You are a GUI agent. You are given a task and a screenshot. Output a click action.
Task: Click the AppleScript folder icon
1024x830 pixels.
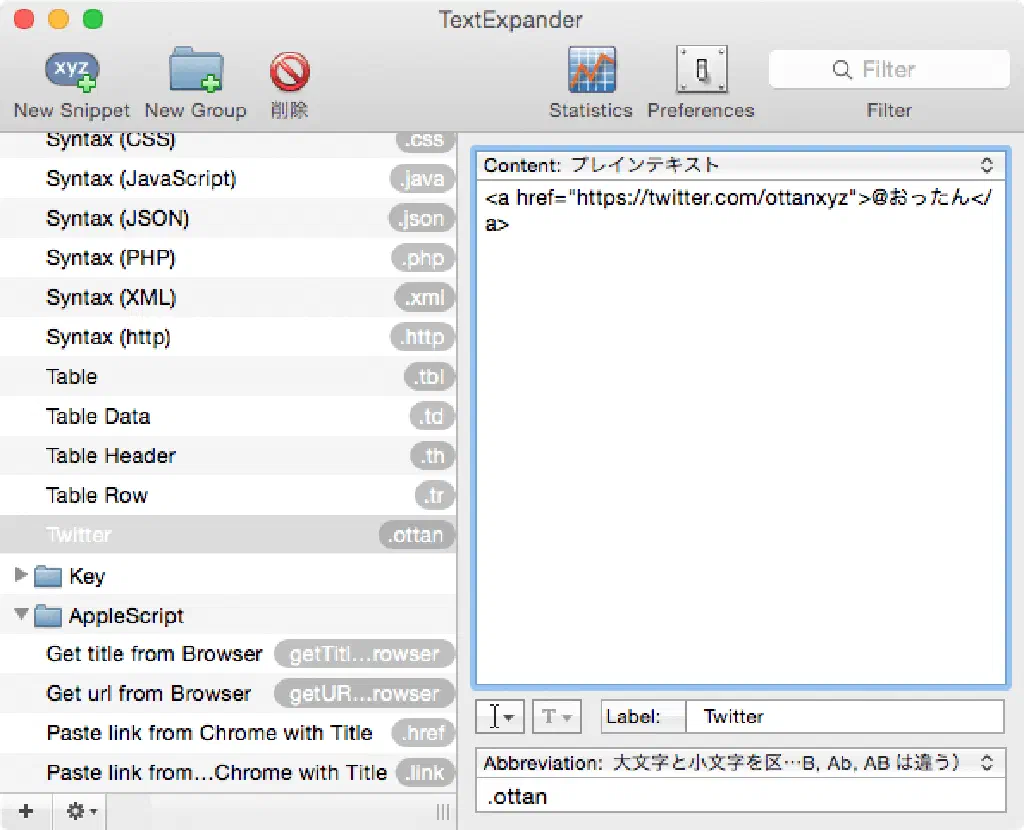point(49,616)
